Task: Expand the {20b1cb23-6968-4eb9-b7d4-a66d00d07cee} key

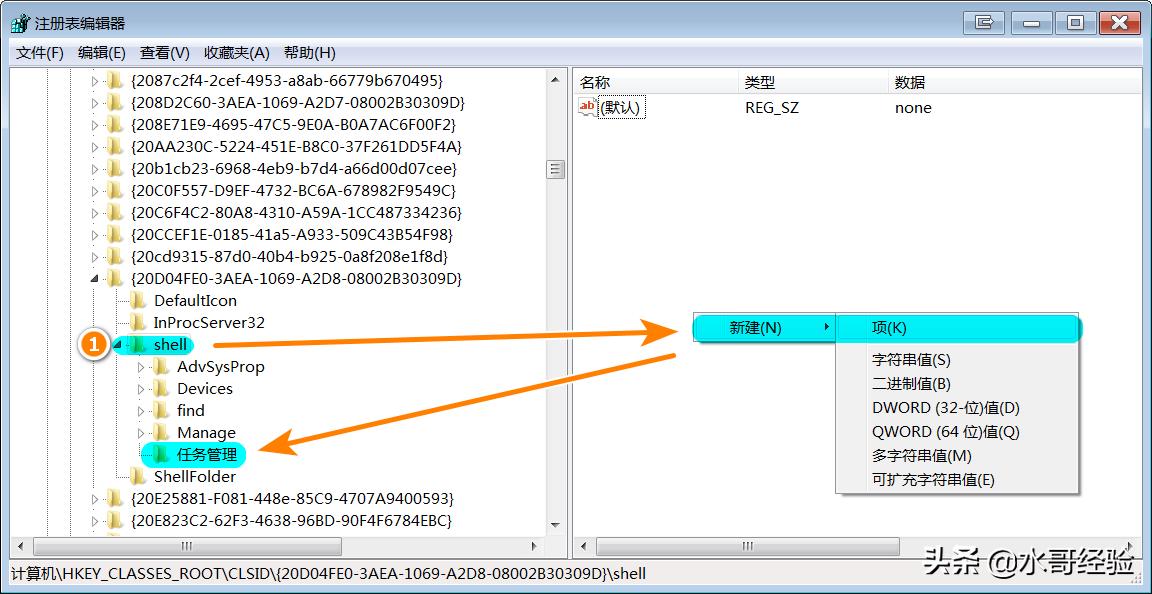Action: pos(95,169)
